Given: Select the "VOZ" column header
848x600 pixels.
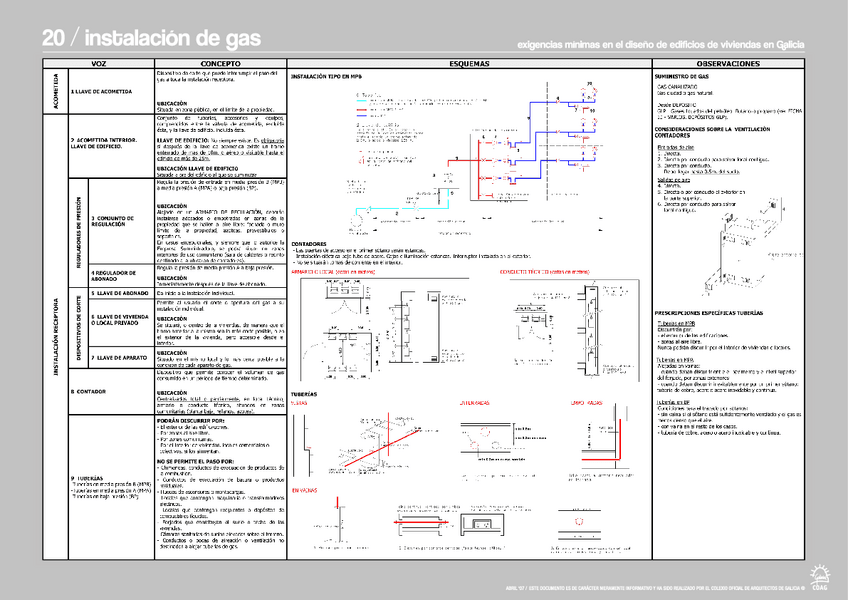Looking at the screenshot, I should [98, 64].
